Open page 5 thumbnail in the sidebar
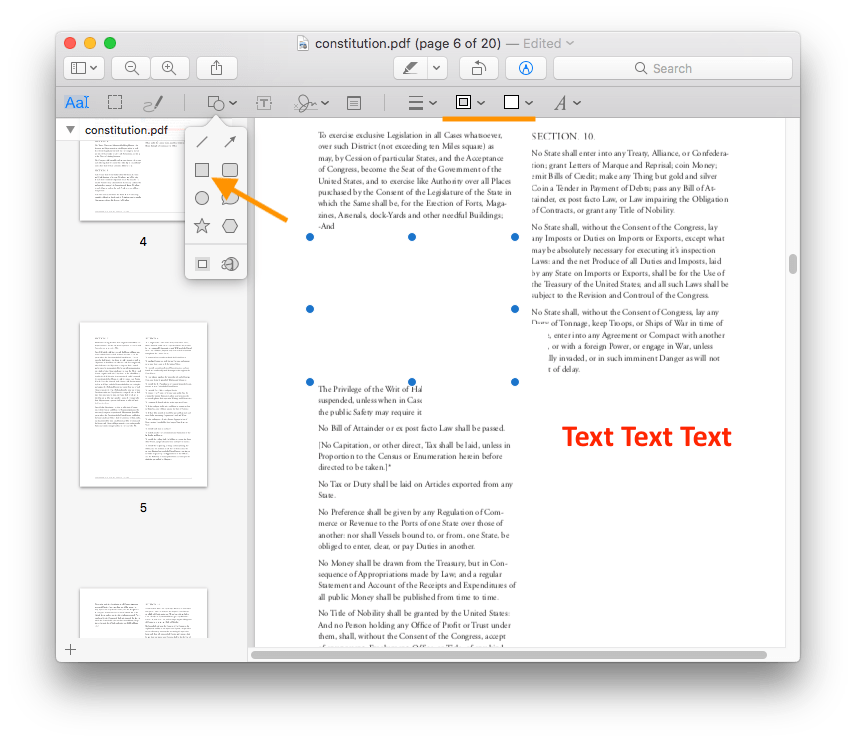The height and width of the screenshot is (742, 856). (143, 404)
